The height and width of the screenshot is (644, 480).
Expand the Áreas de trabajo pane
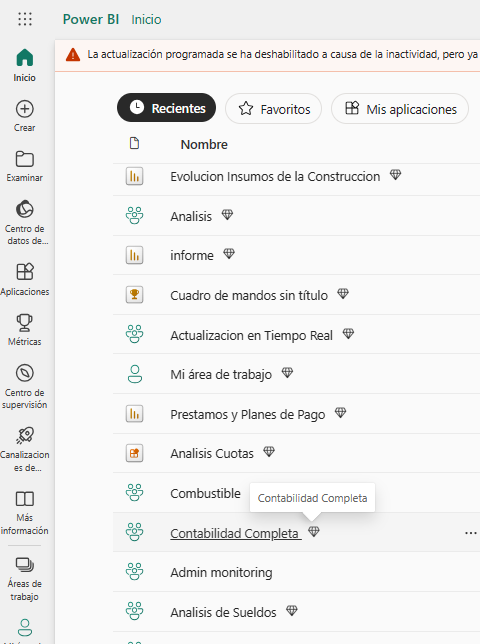25,578
